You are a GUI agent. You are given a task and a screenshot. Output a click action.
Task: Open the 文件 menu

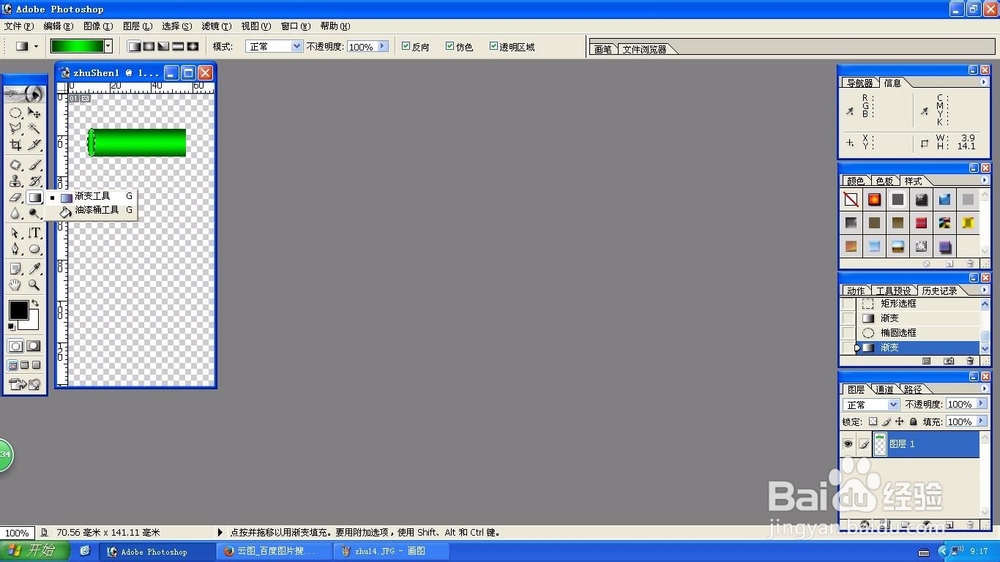click(18, 26)
